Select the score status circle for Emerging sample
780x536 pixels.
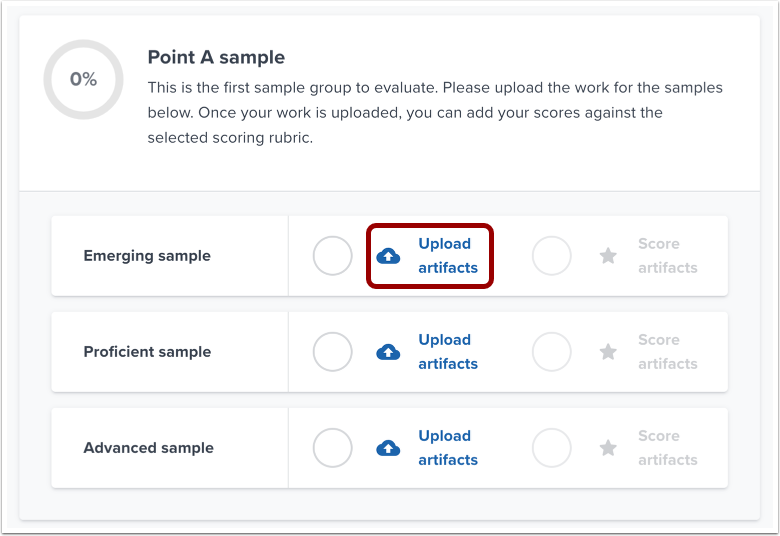click(x=551, y=256)
